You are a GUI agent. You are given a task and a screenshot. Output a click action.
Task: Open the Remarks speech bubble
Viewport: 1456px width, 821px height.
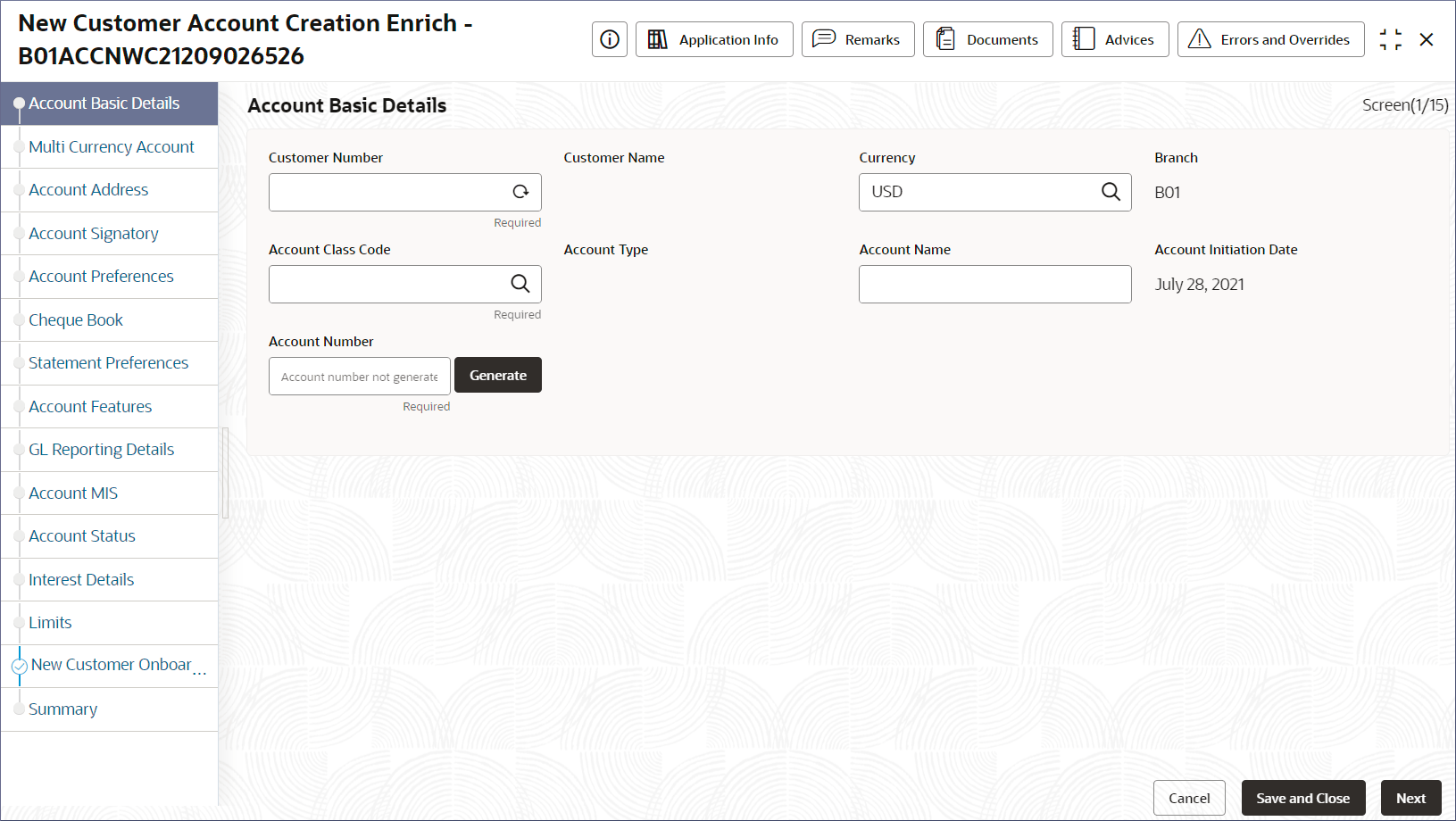(858, 39)
